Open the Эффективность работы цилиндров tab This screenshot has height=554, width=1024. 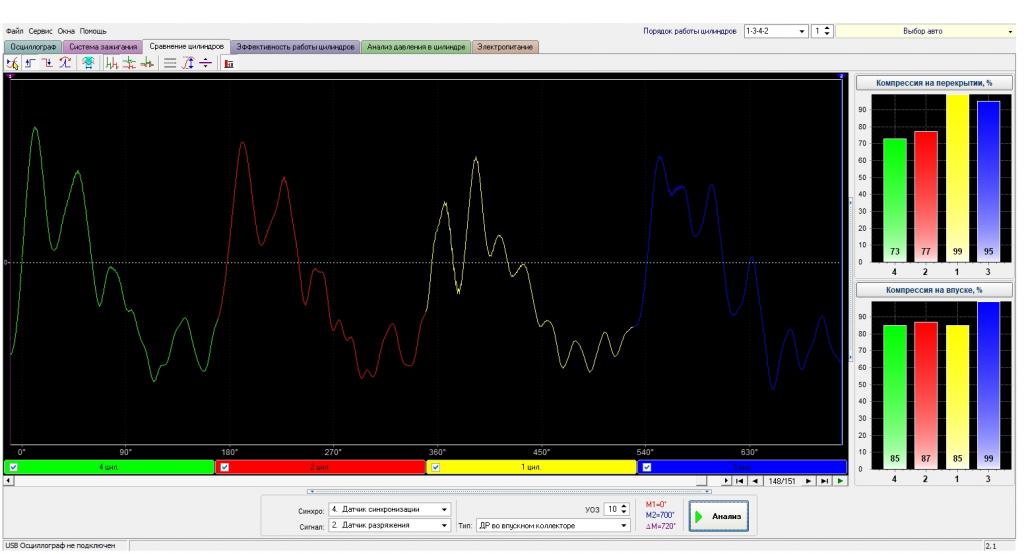point(295,47)
